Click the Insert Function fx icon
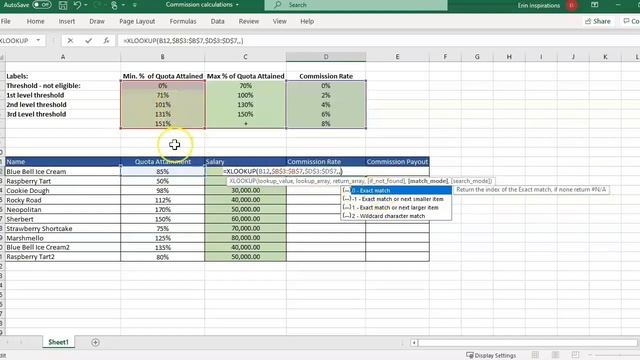The width and height of the screenshot is (640, 360). [106, 40]
